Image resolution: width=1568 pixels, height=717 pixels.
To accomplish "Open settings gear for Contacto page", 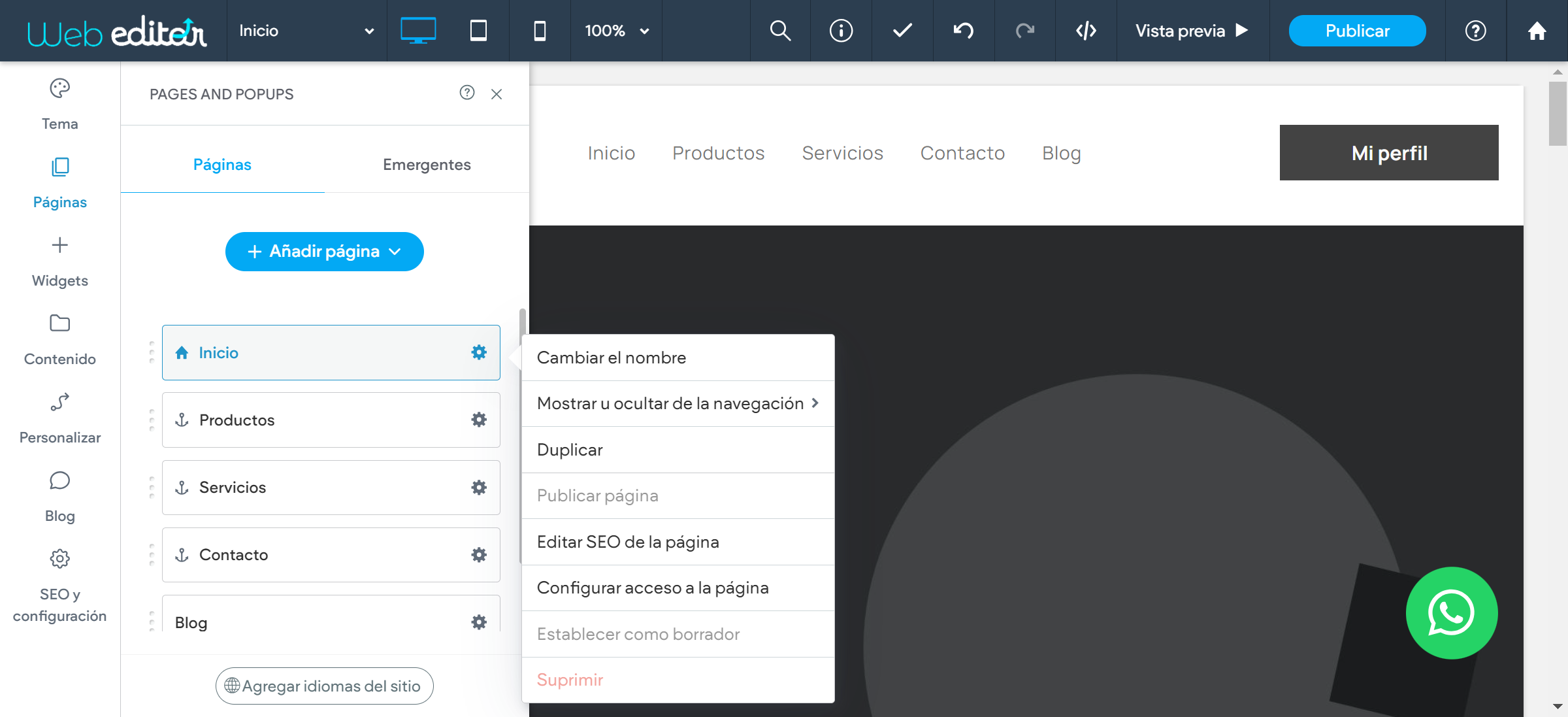I will point(479,554).
